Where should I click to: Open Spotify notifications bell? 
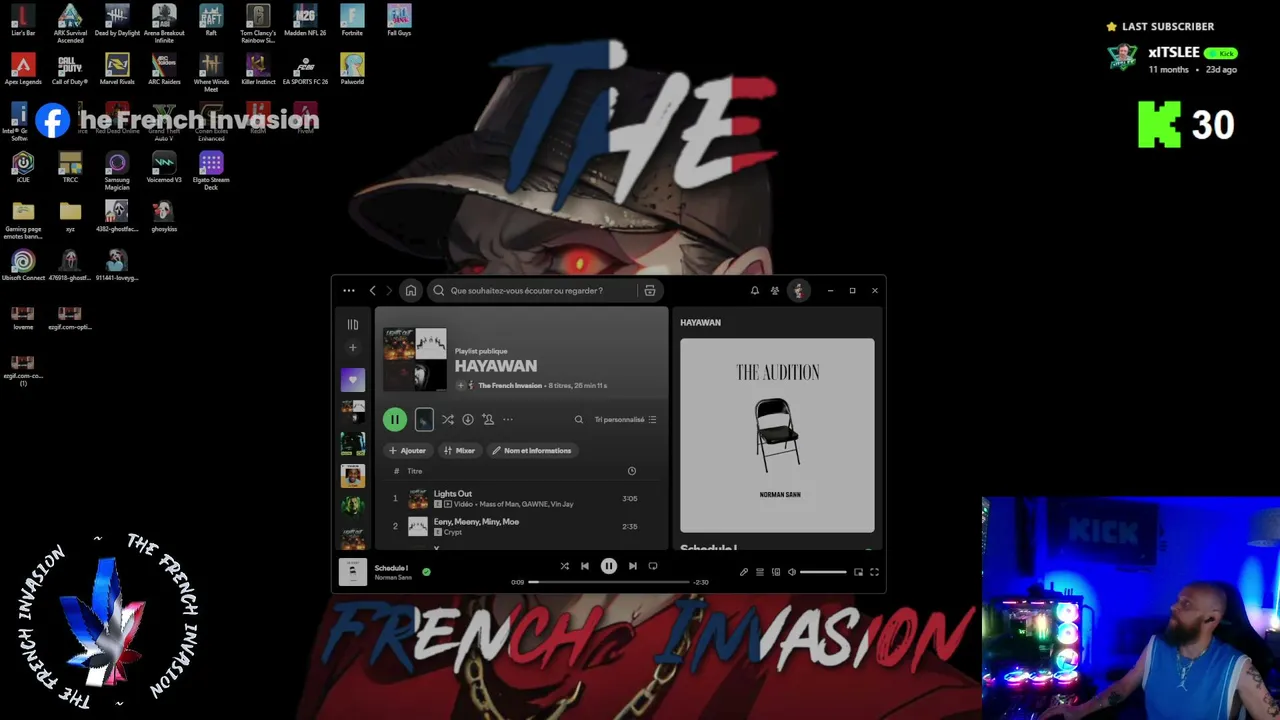click(x=755, y=291)
